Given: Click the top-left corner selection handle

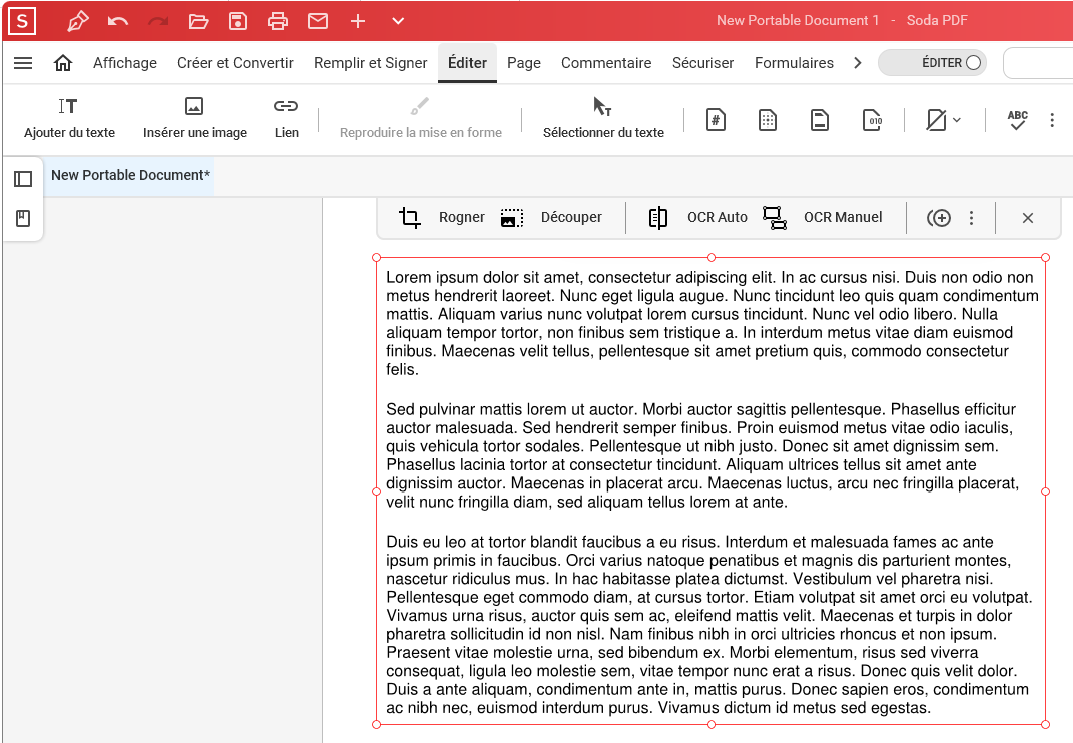Looking at the screenshot, I should click(x=376, y=257).
